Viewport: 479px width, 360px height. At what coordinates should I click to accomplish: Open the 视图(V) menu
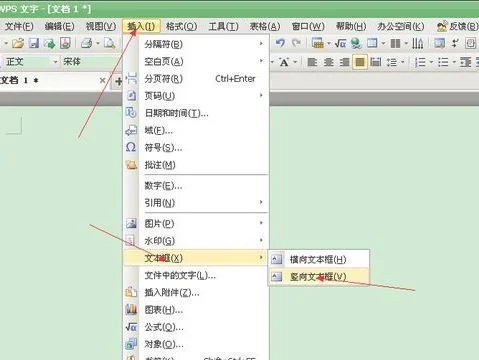[x=101, y=26]
